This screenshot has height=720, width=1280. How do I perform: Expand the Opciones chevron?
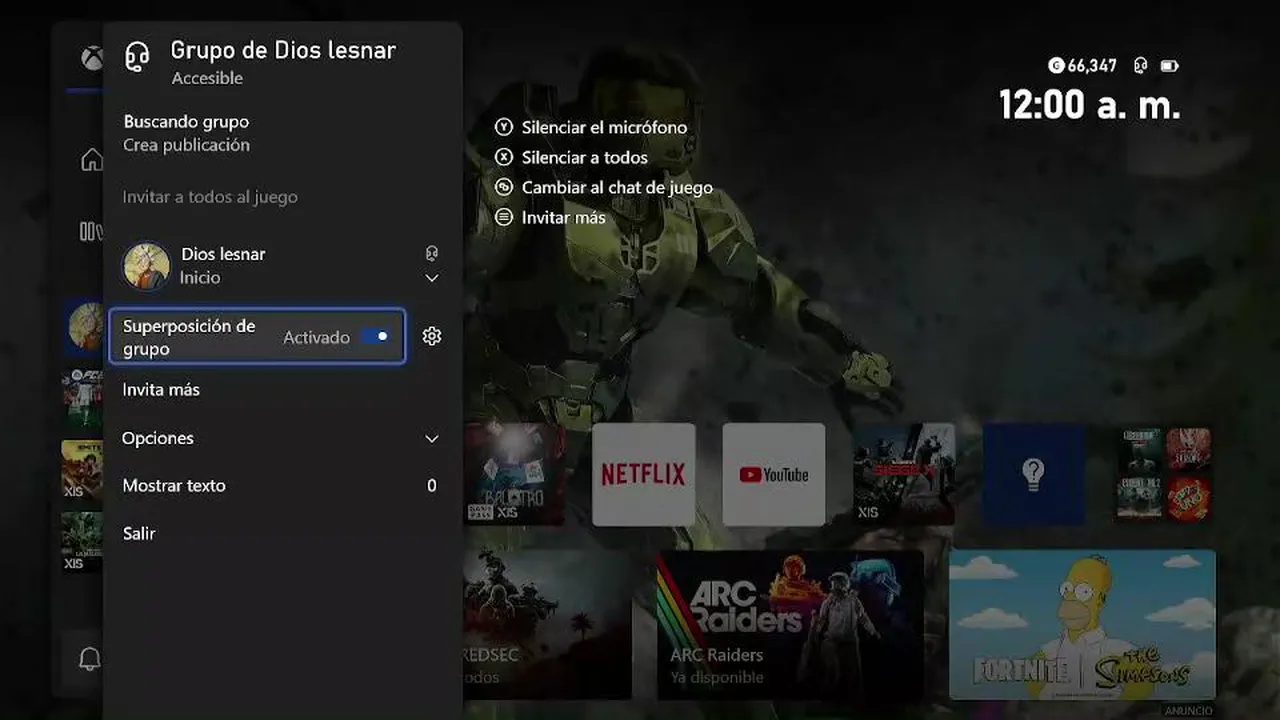point(432,439)
